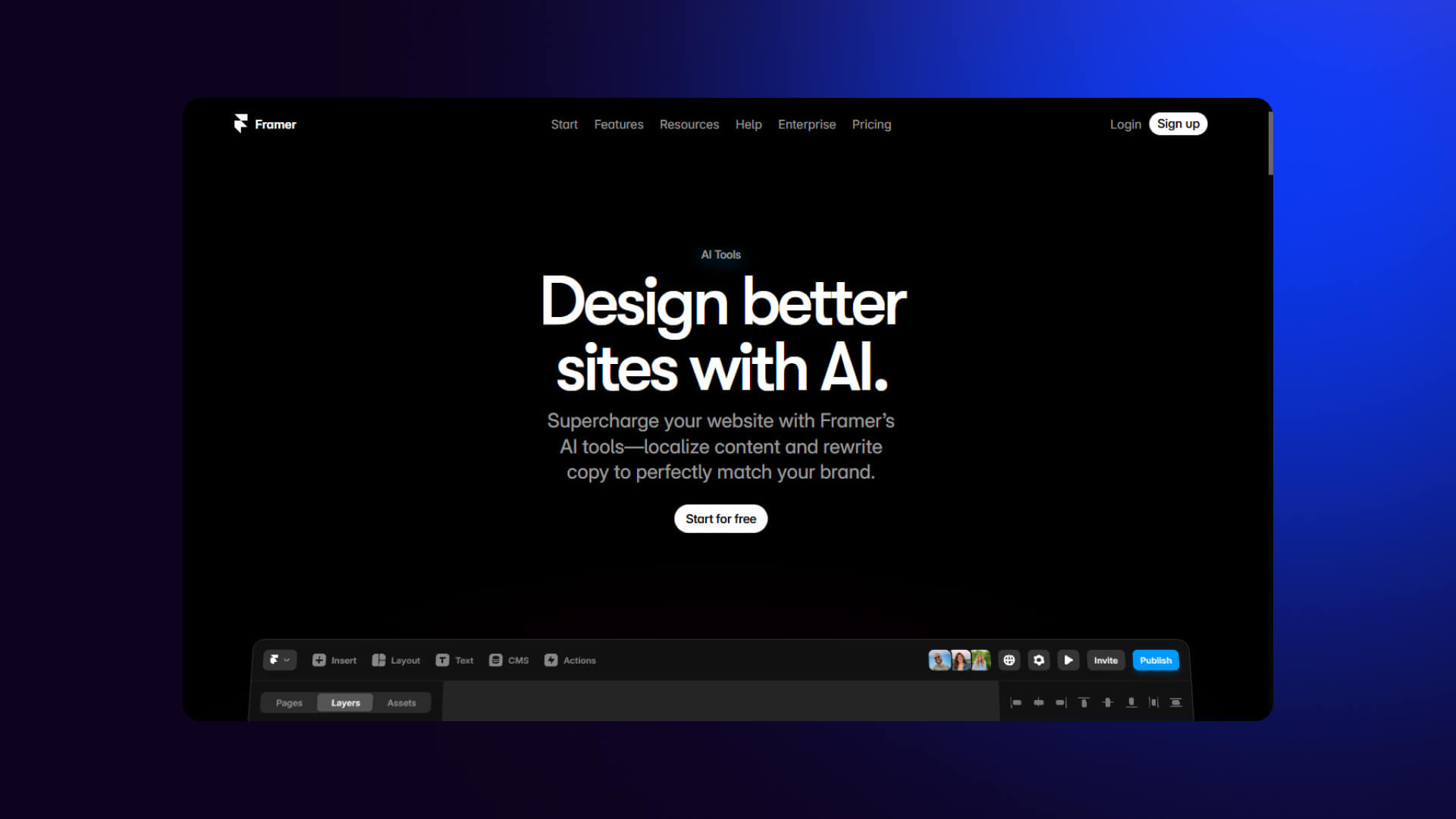Open the CMS panel
The image size is (1456, 819).
click(509, 660)
